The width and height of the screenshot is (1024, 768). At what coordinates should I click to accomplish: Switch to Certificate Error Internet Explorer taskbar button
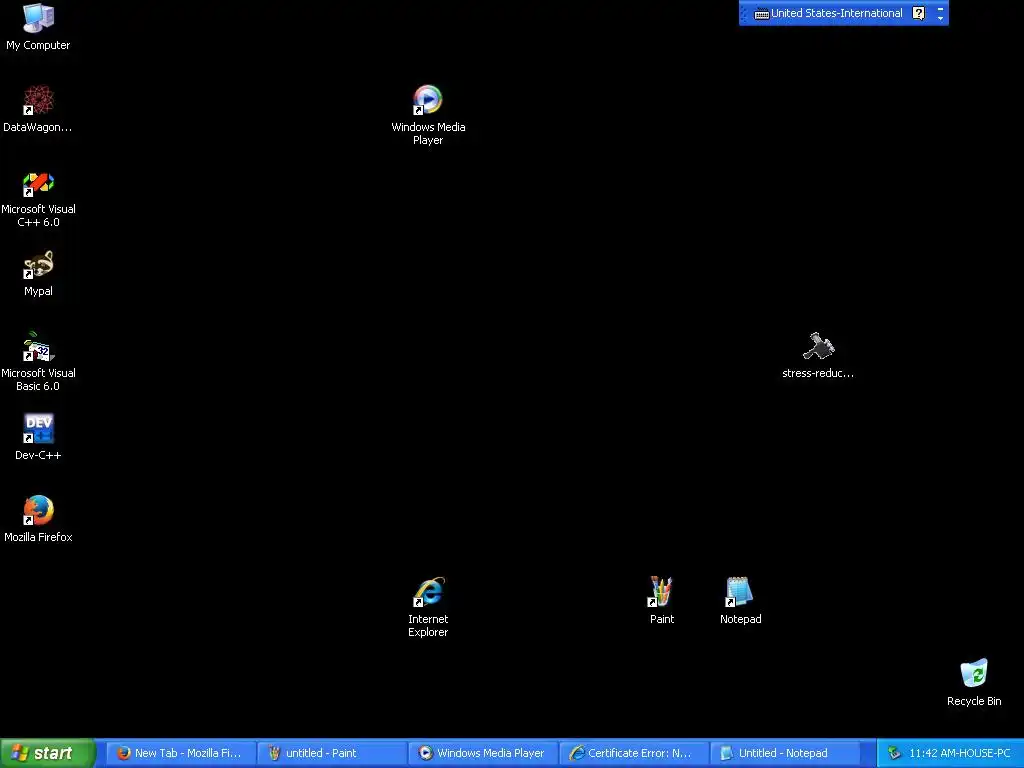(x=633, y=753)
